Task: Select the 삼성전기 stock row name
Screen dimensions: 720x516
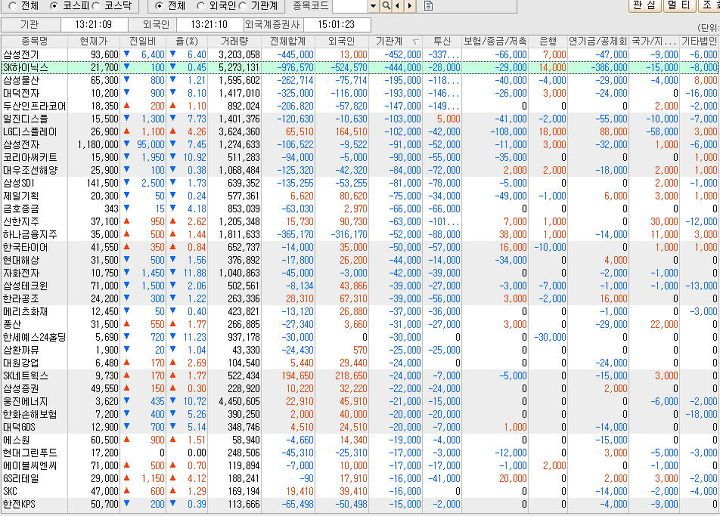Action: 21,55
